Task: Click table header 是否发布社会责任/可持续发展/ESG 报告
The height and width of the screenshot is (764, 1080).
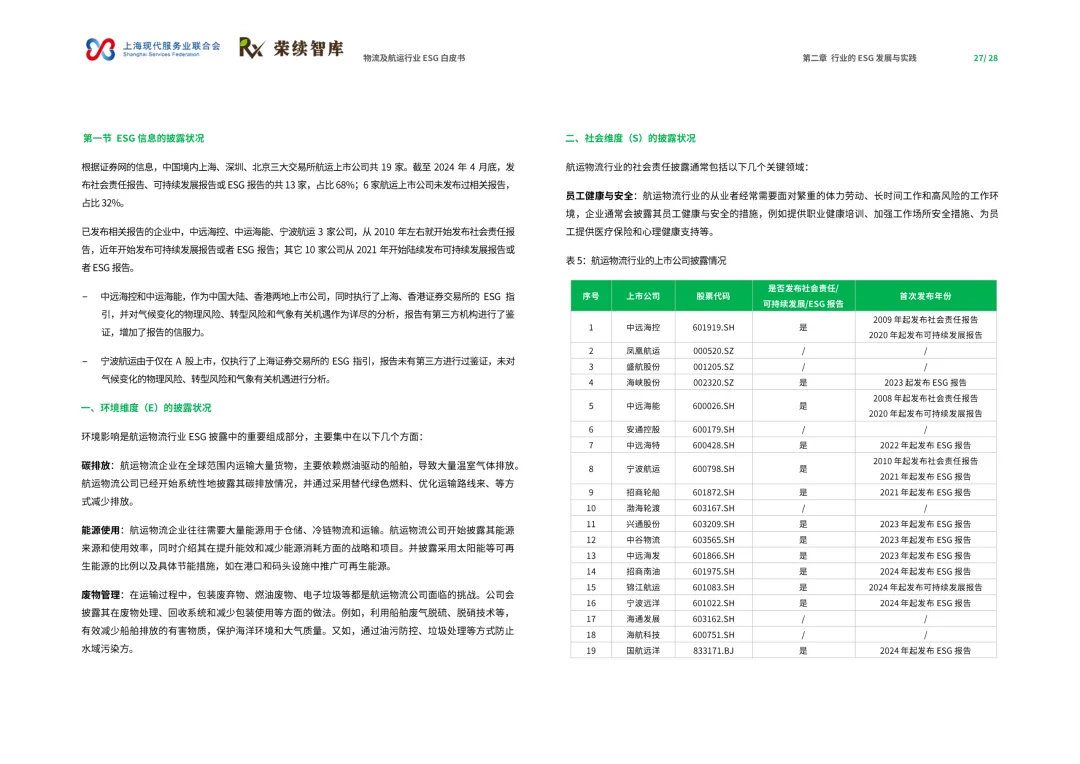Action: coord(803,296)
